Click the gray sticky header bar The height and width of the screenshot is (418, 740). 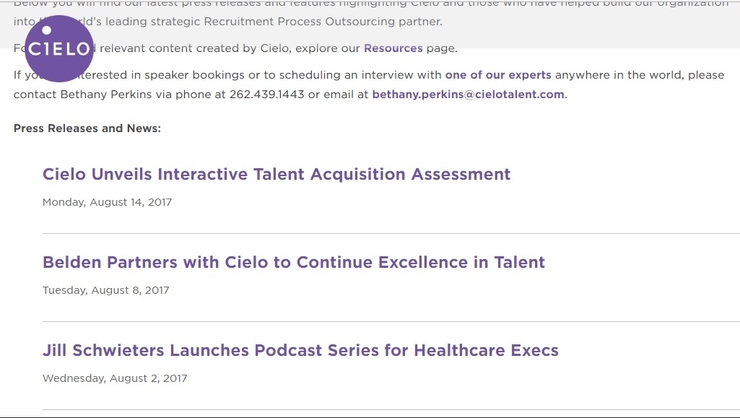point(370,24)
